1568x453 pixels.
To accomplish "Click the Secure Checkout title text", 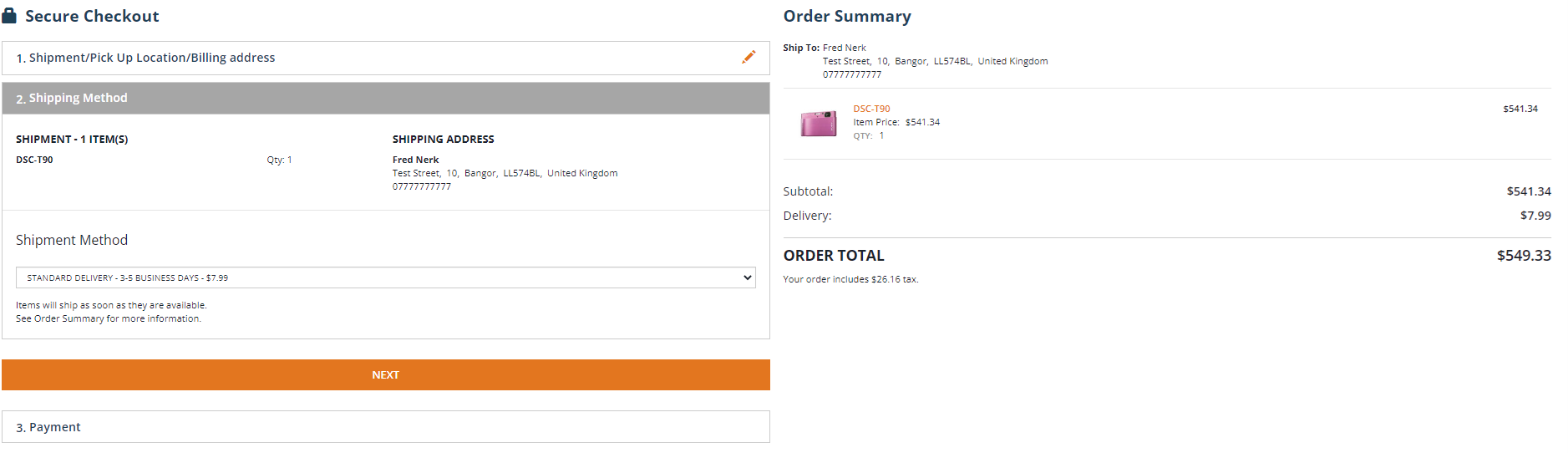I will pos(92,16).
